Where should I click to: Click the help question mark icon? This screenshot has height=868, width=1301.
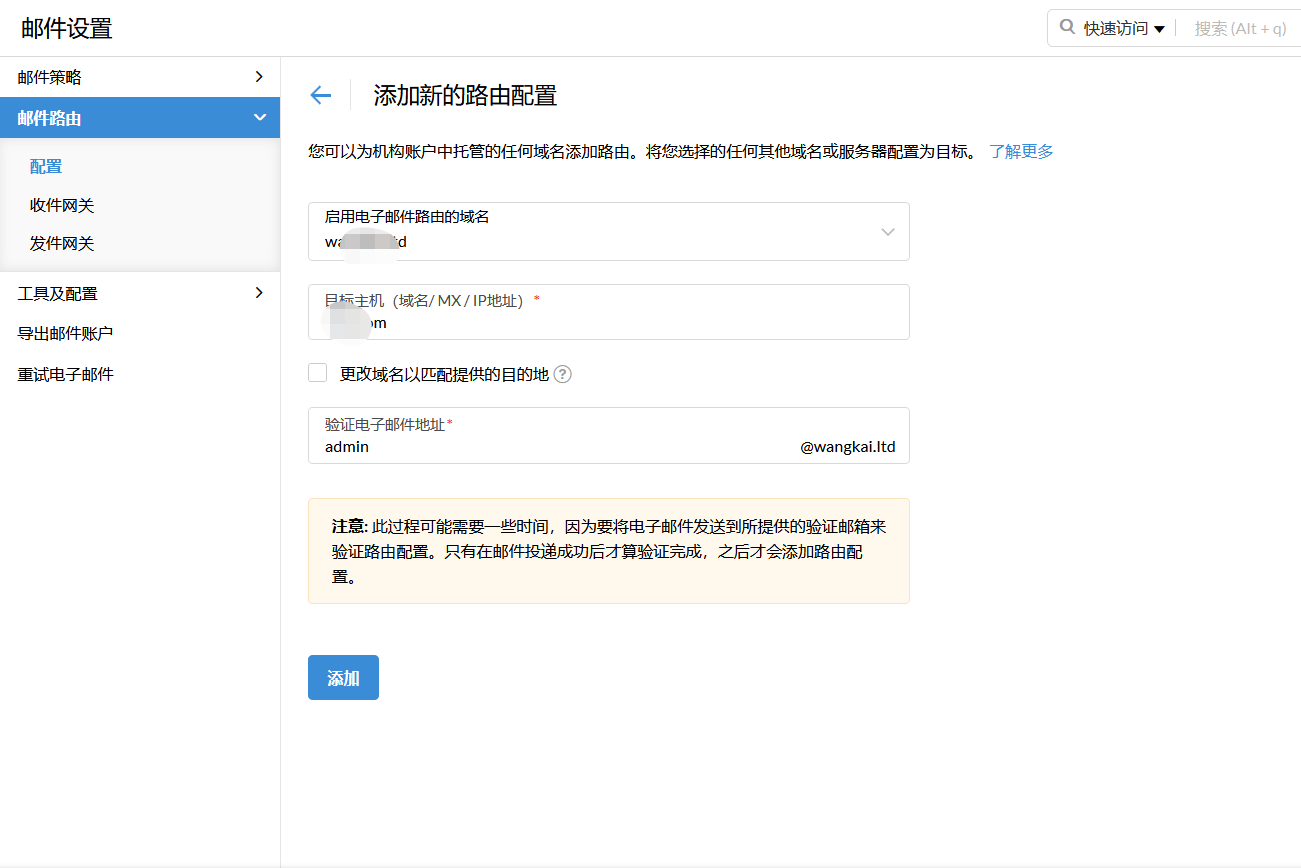click(562, 374)
